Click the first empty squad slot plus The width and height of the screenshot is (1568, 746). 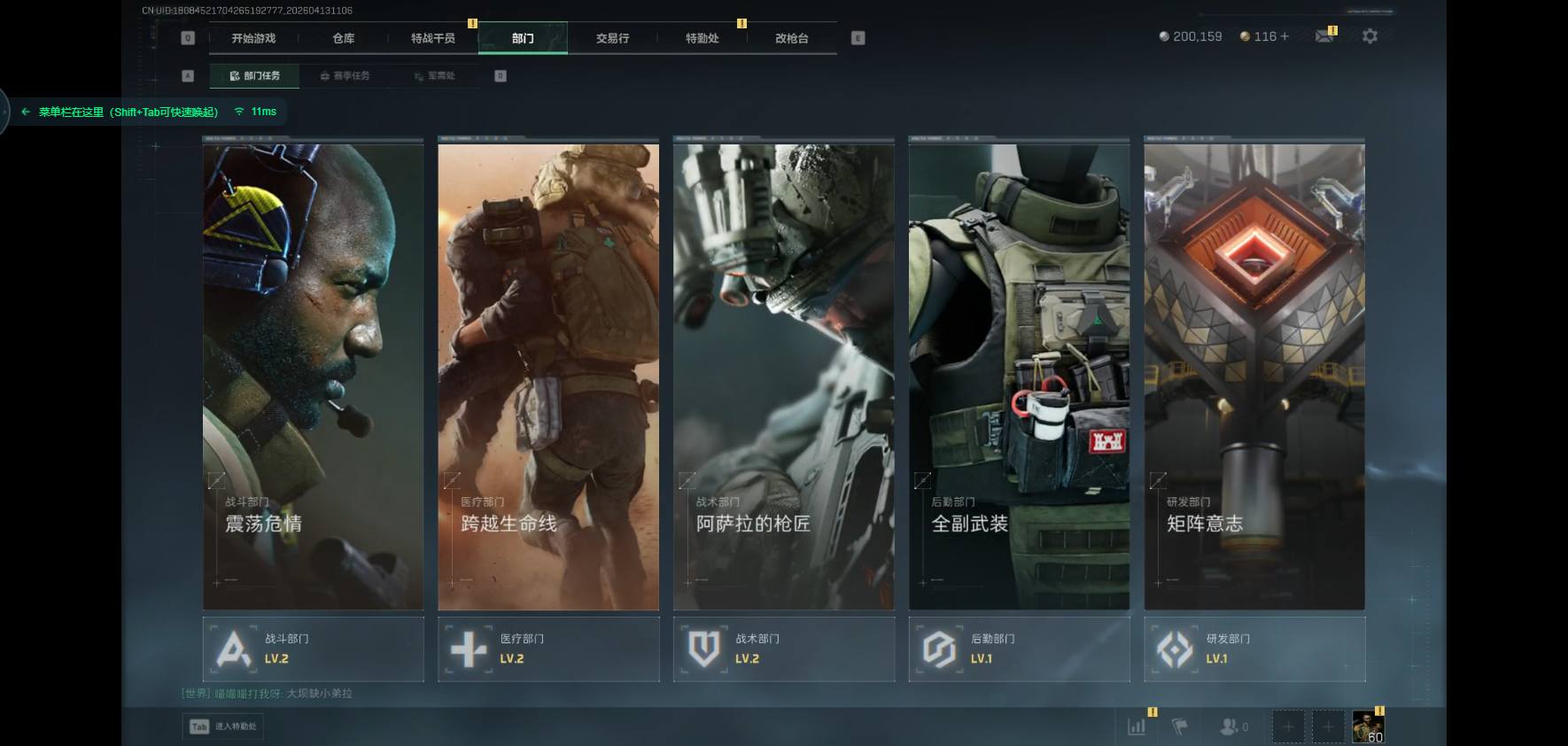point(1289,727)
